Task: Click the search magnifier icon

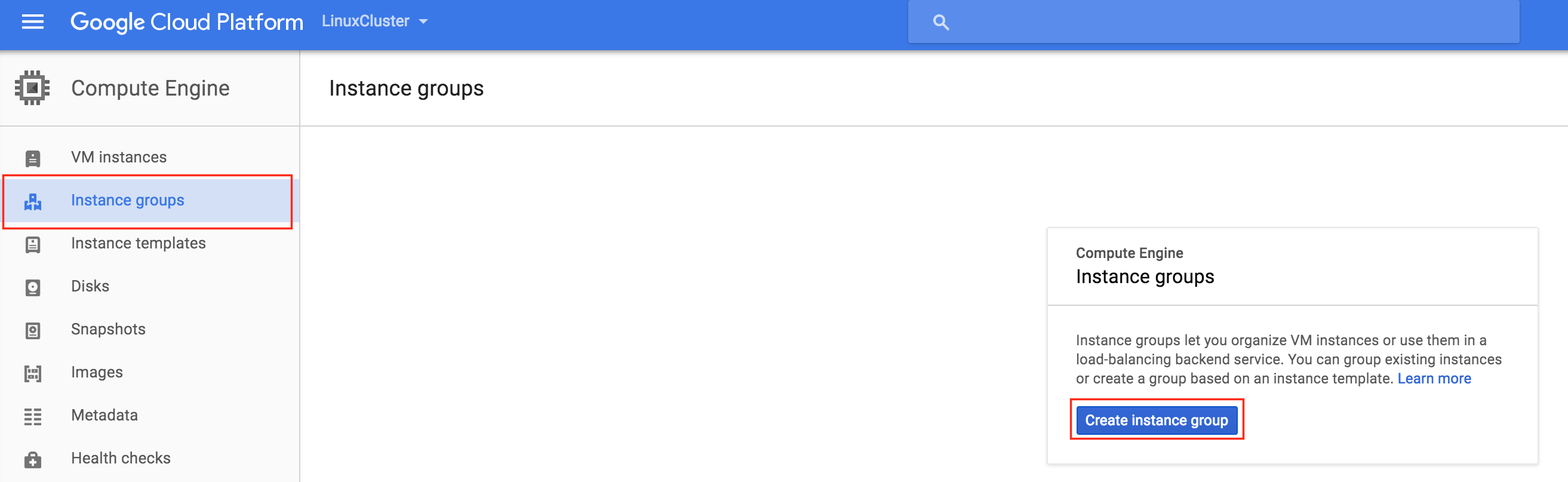Action: tap(941, 23)
